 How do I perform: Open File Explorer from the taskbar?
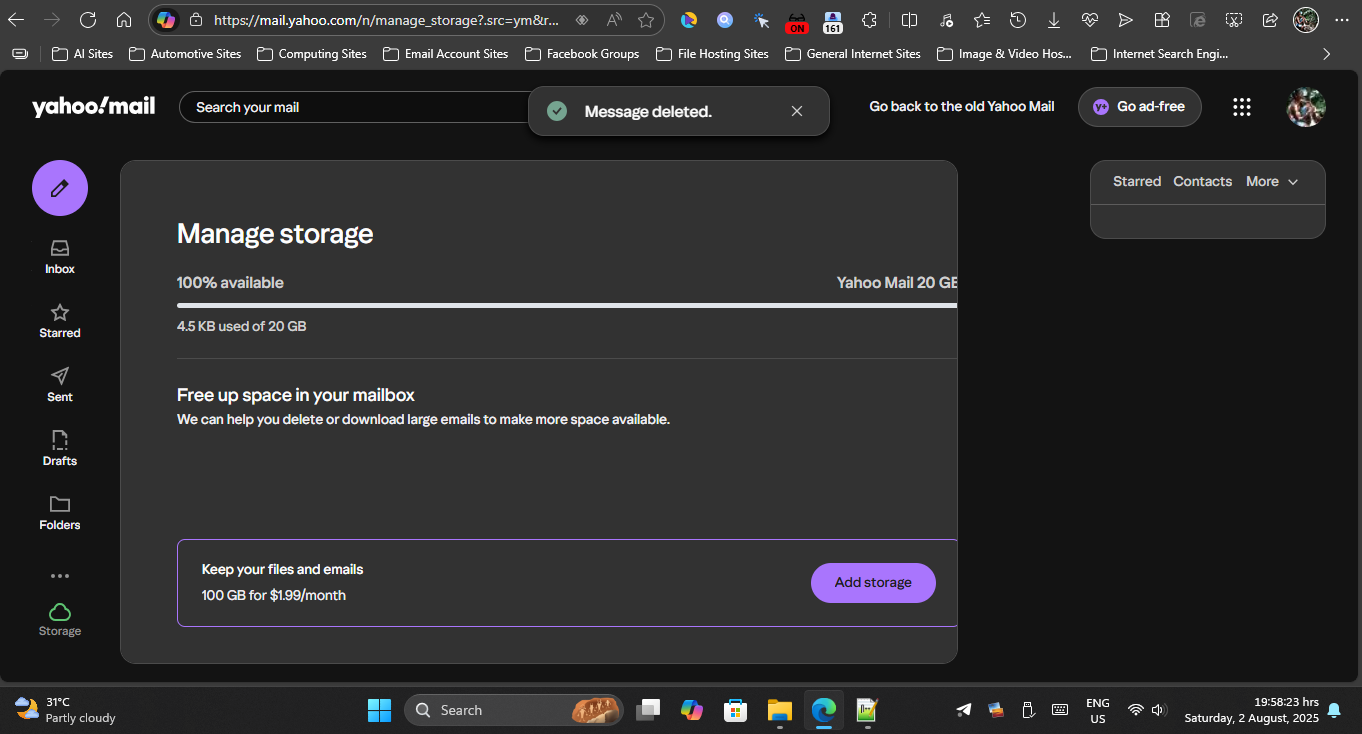780,710
